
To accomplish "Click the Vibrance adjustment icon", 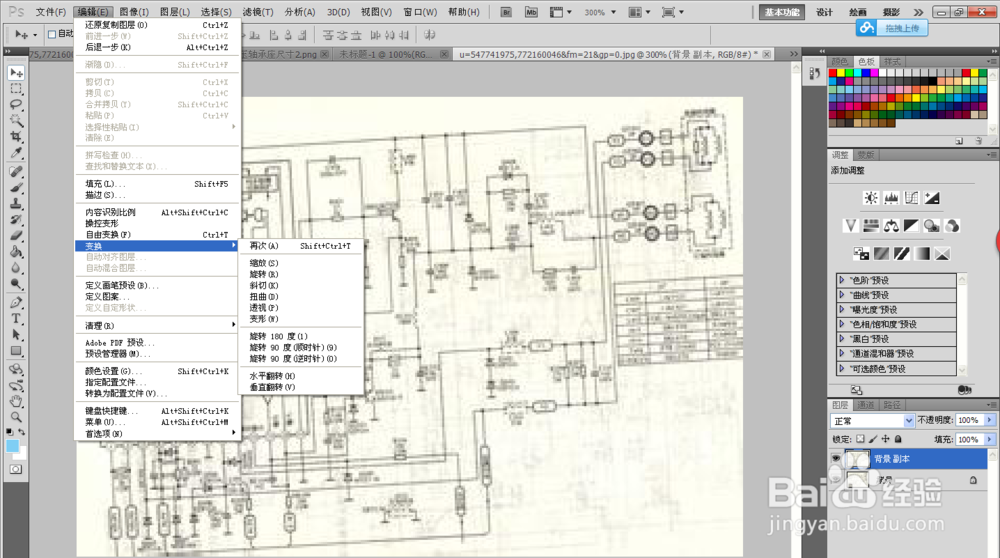I will pyautogui.click(x=850, y=226).
